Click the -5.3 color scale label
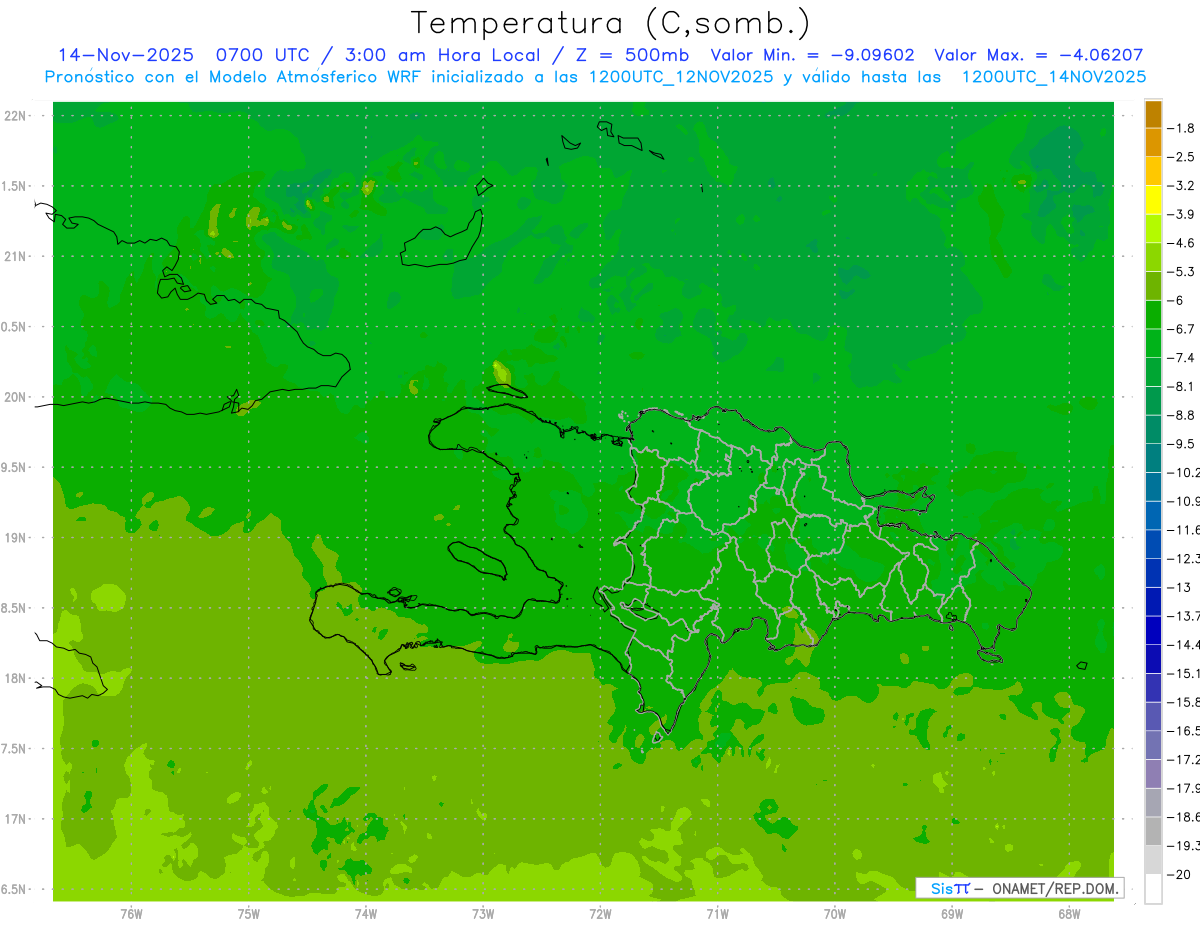This screenshot has width=1200, height=927. pos(1181,271)
